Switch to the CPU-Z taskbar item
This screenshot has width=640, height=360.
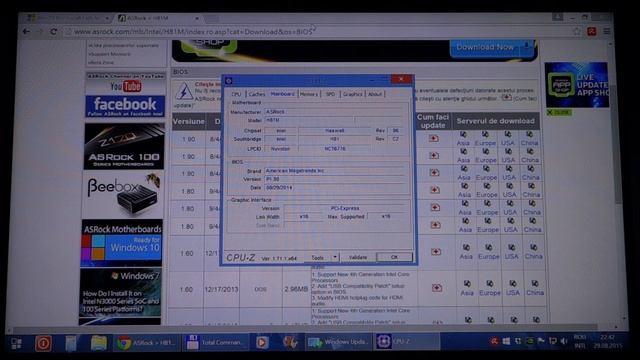(x=407, y=341)
